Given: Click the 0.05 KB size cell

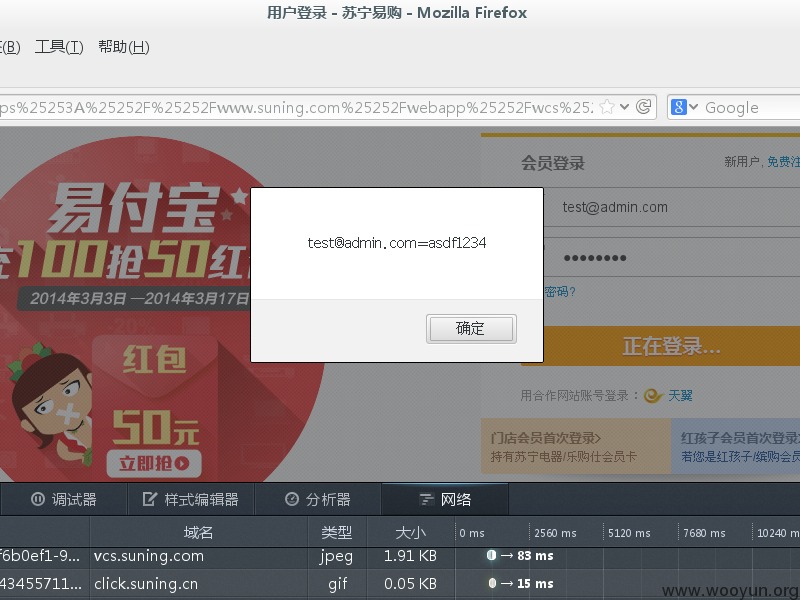Looking at the screenshot, I should [410, 583].
